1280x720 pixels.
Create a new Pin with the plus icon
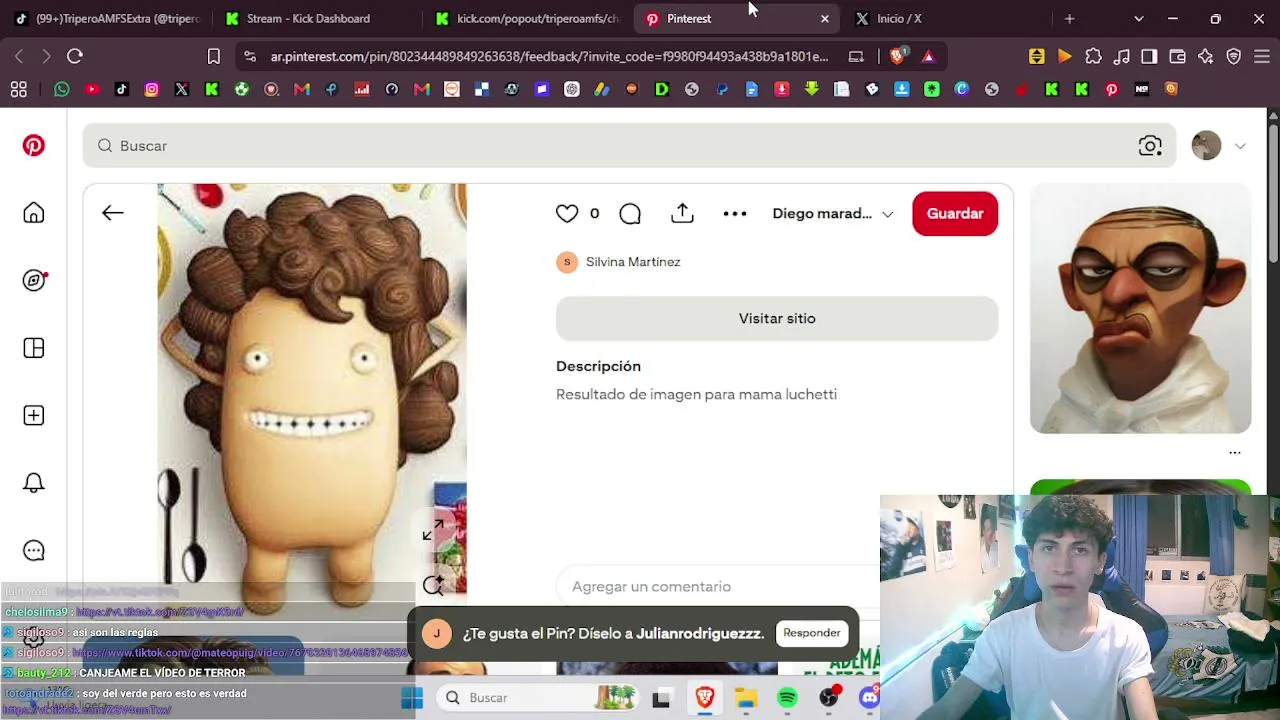34,416
